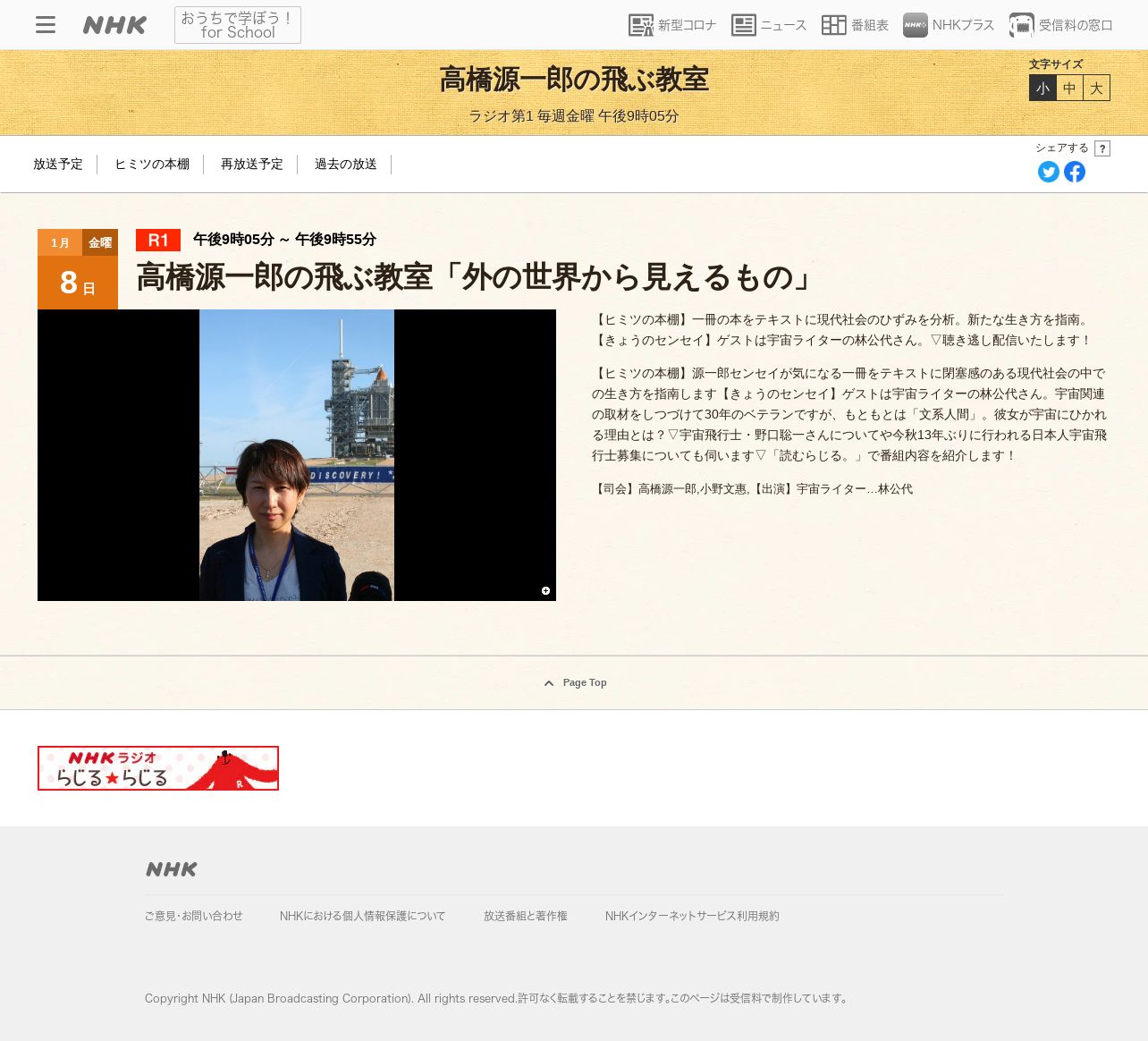This screenshot has height=1041, width=1148.
Task: Set text size to 大
Action: click(x=1096, y=88)
